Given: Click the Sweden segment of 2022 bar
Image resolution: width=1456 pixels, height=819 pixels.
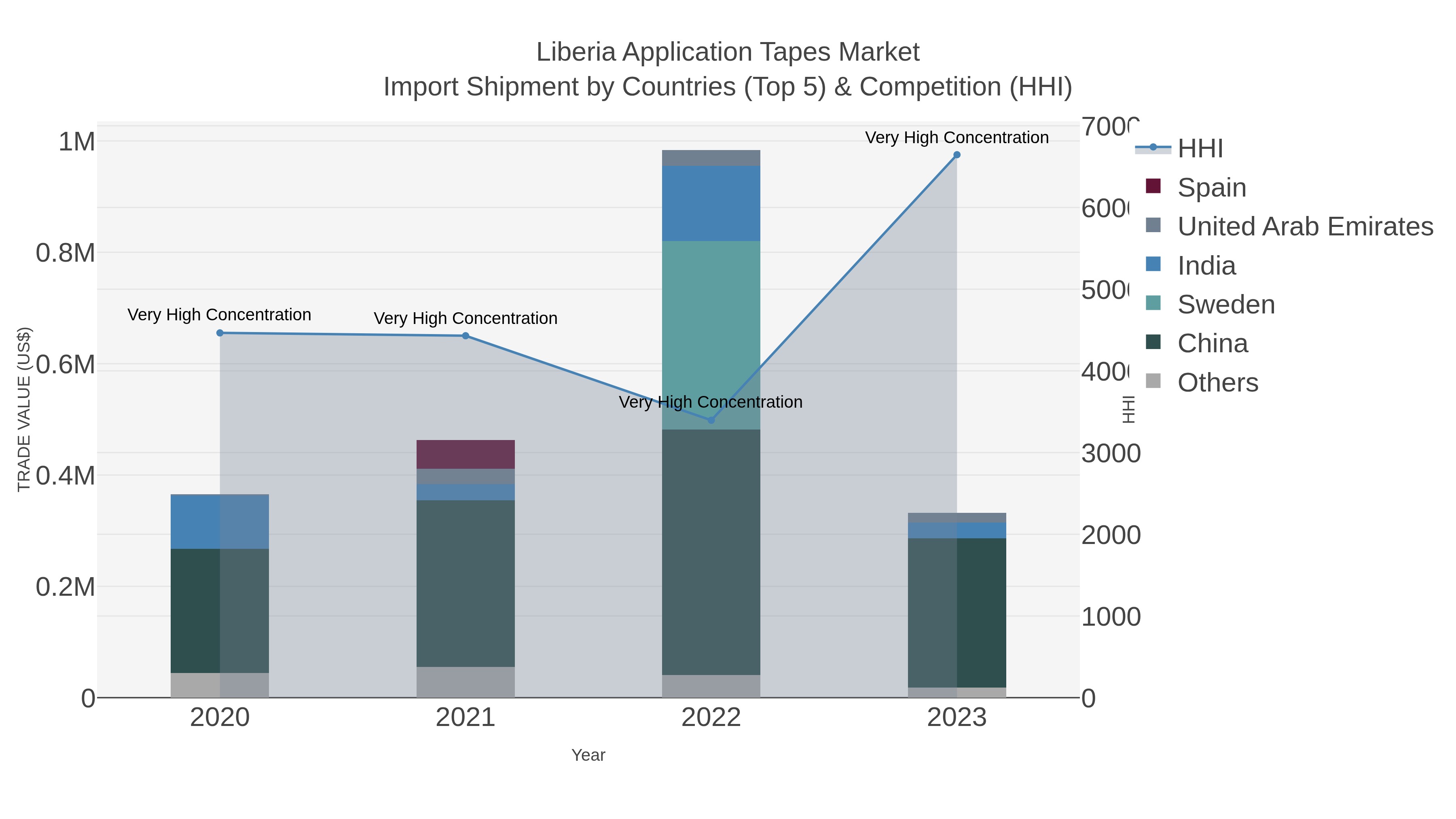Looking at the screenshot, I should 711,335.
